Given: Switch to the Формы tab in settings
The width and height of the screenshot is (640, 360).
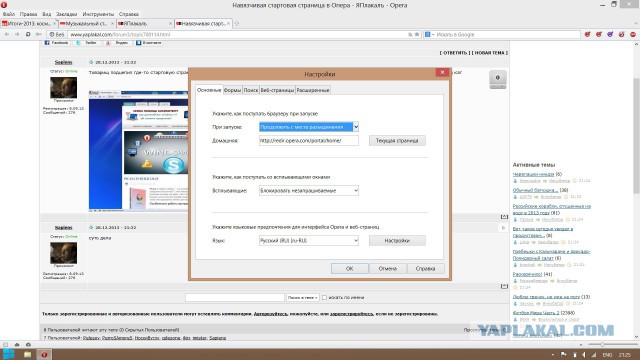Looking at the screenshot, I should coord(232,90).
